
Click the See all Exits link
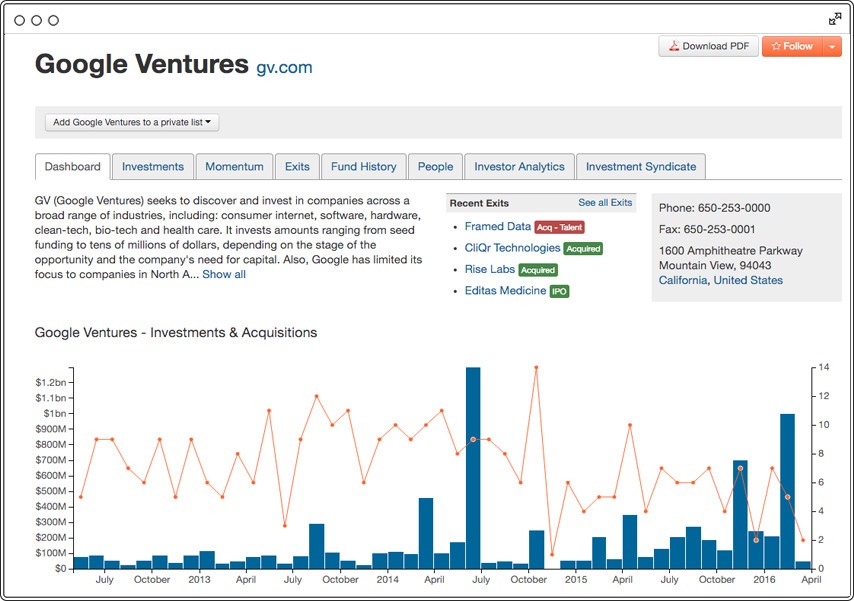(x=605, y=203)
